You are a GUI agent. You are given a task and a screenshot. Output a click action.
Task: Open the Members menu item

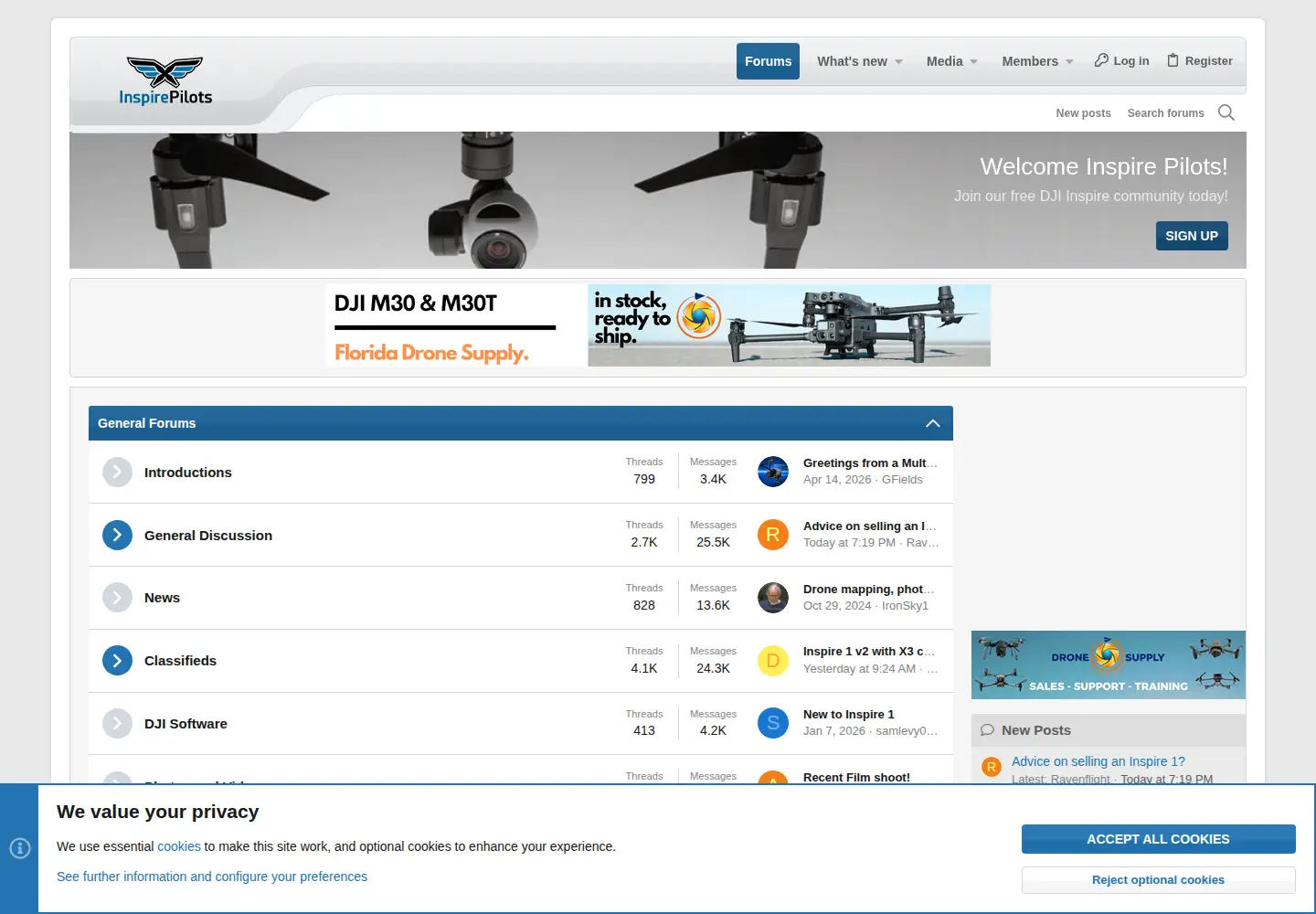pos(1030,61)
